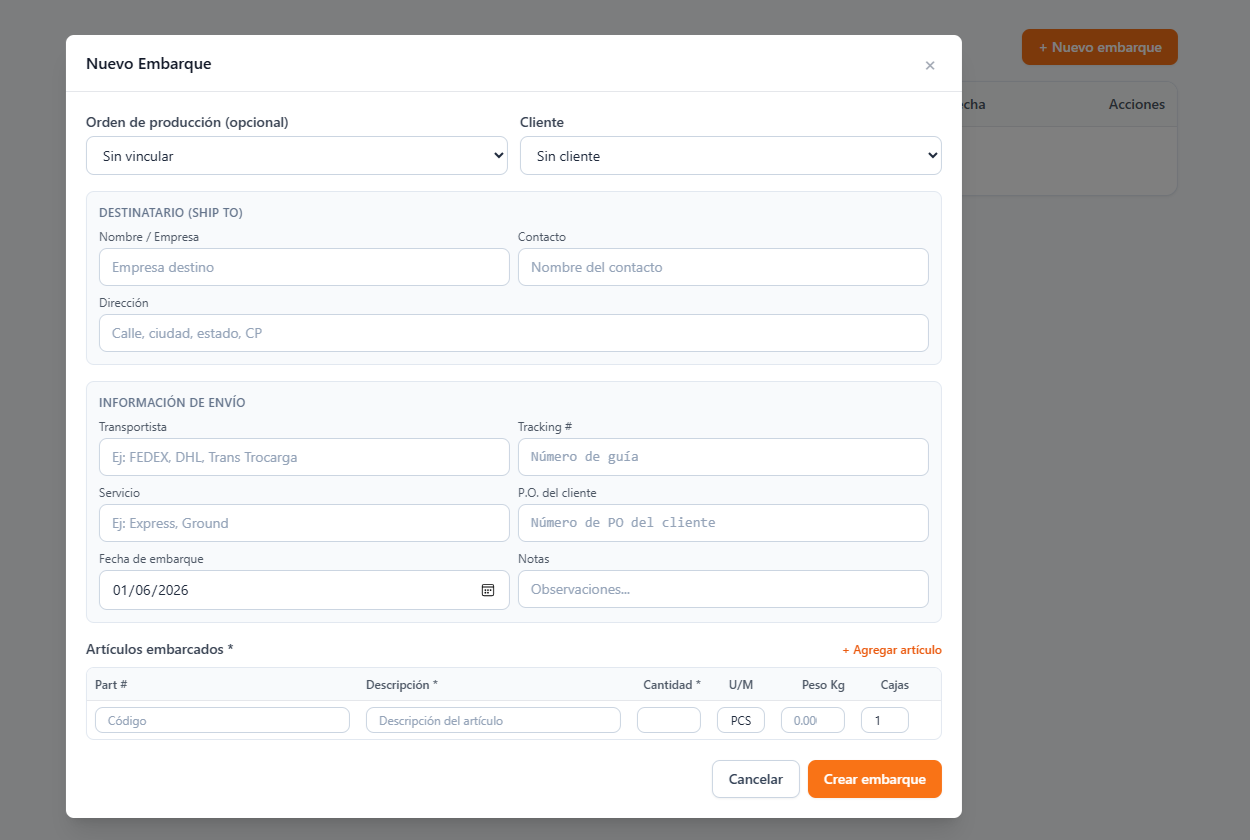Click + Nuevo embarque button in background page
The height and width of the screenshot is (840, 1250).
click(x=1100, y=47)
